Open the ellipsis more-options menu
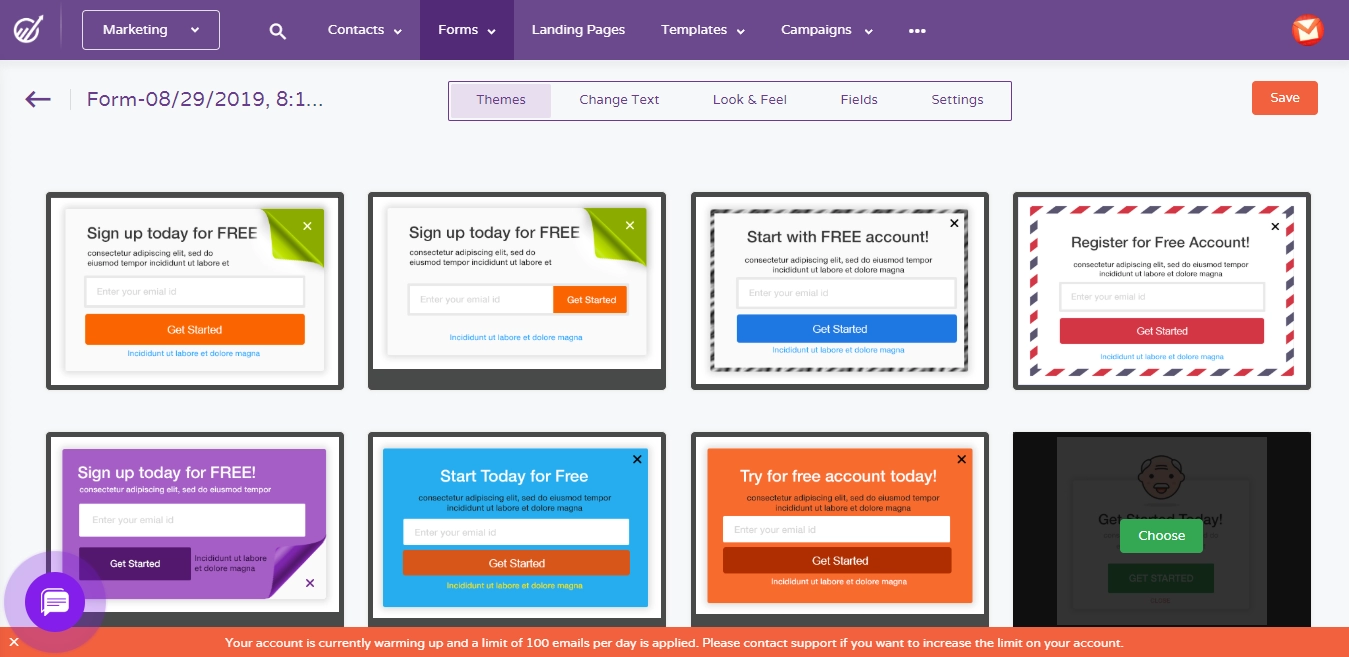1349x657 pixels. coord(917,30)
